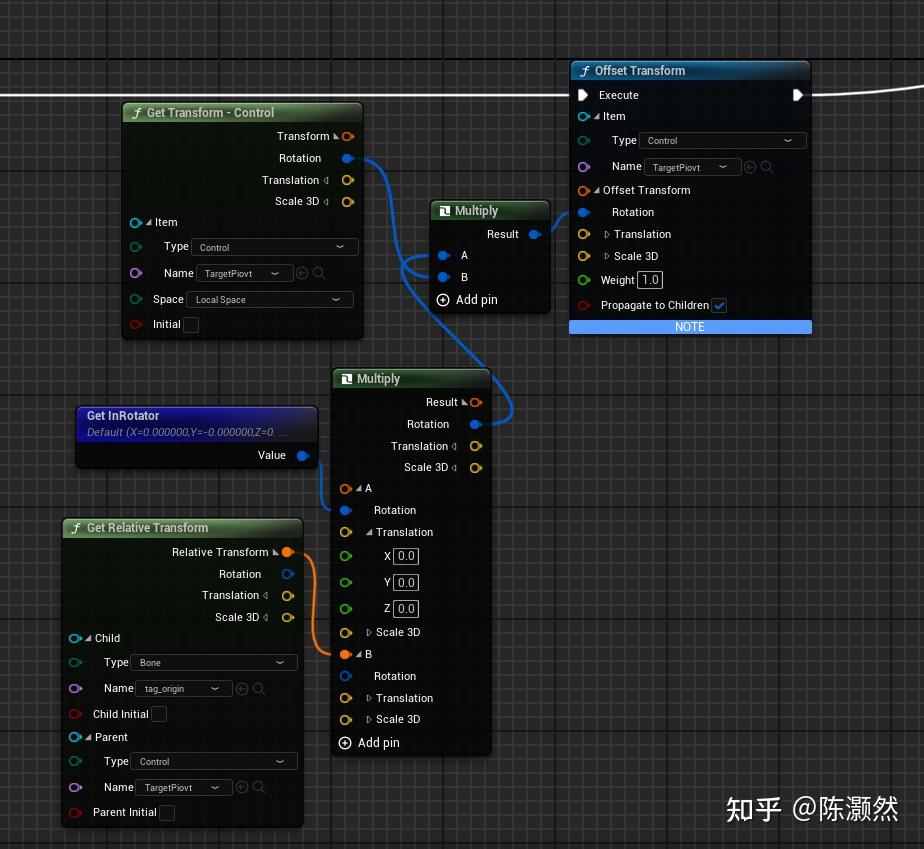Open the Space dropdown showing Local Space
The height and width of the screenshot is (849, 924).
pos(268,299)
